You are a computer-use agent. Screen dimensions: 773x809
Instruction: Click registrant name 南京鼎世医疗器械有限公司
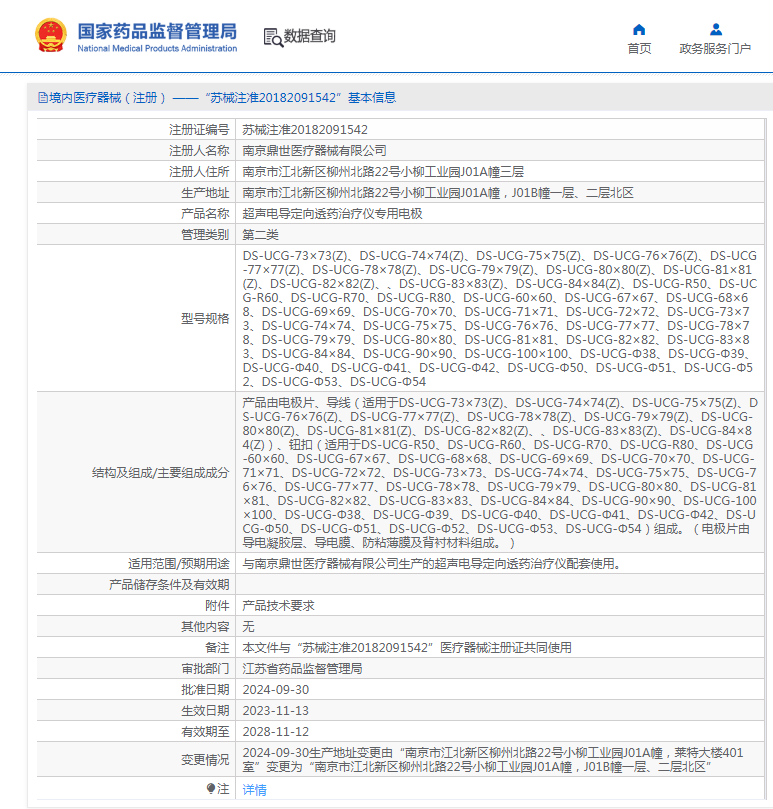click(314, 151)
